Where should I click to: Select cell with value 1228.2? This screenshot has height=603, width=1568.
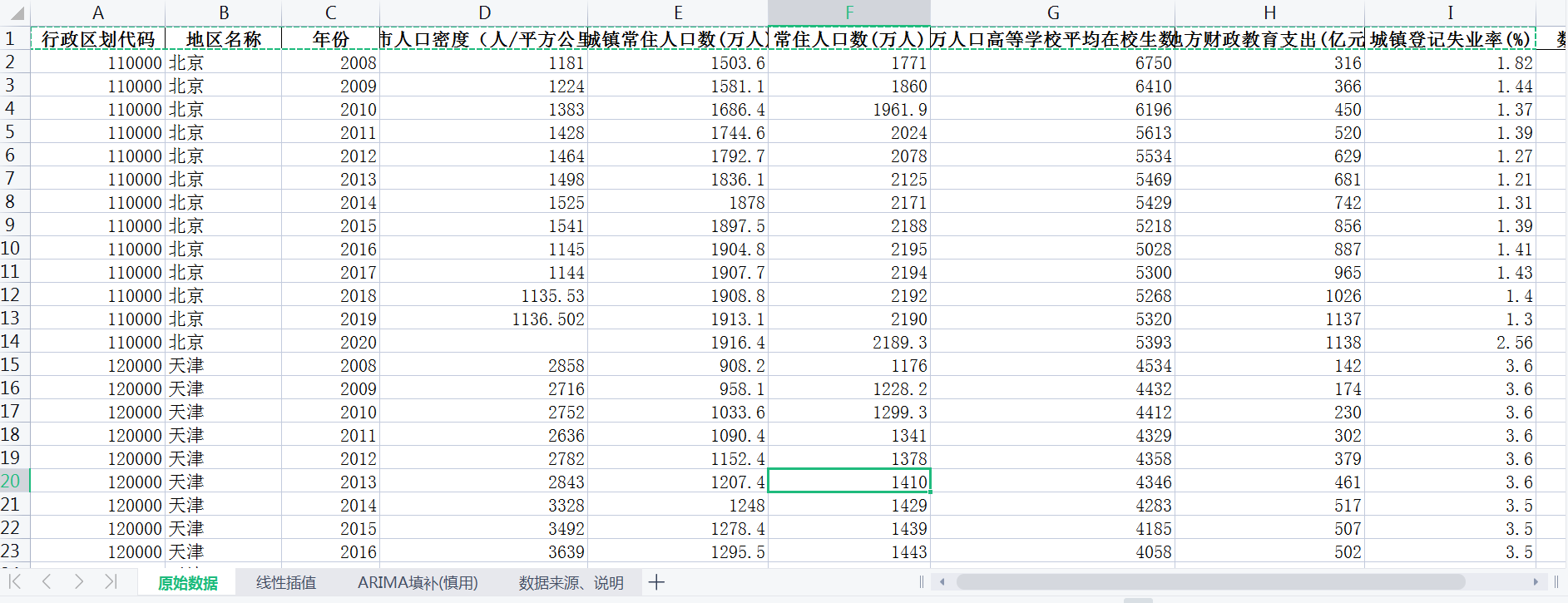point(849,388)
